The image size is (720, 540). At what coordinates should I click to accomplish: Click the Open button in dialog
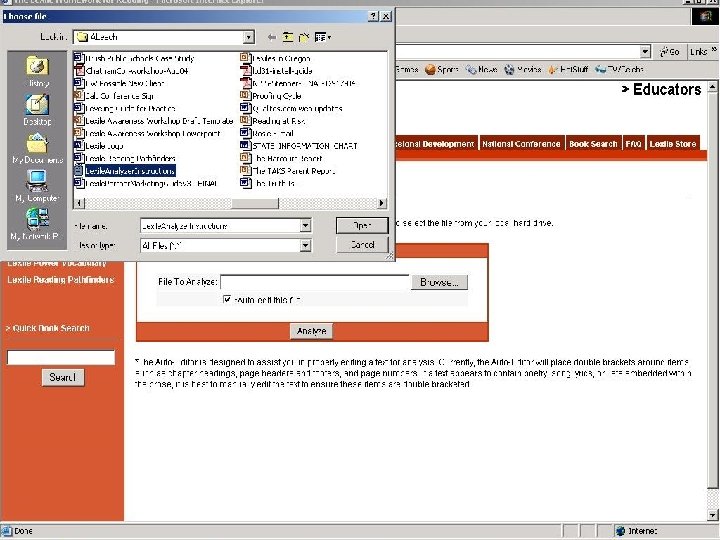tap(362, 225)
